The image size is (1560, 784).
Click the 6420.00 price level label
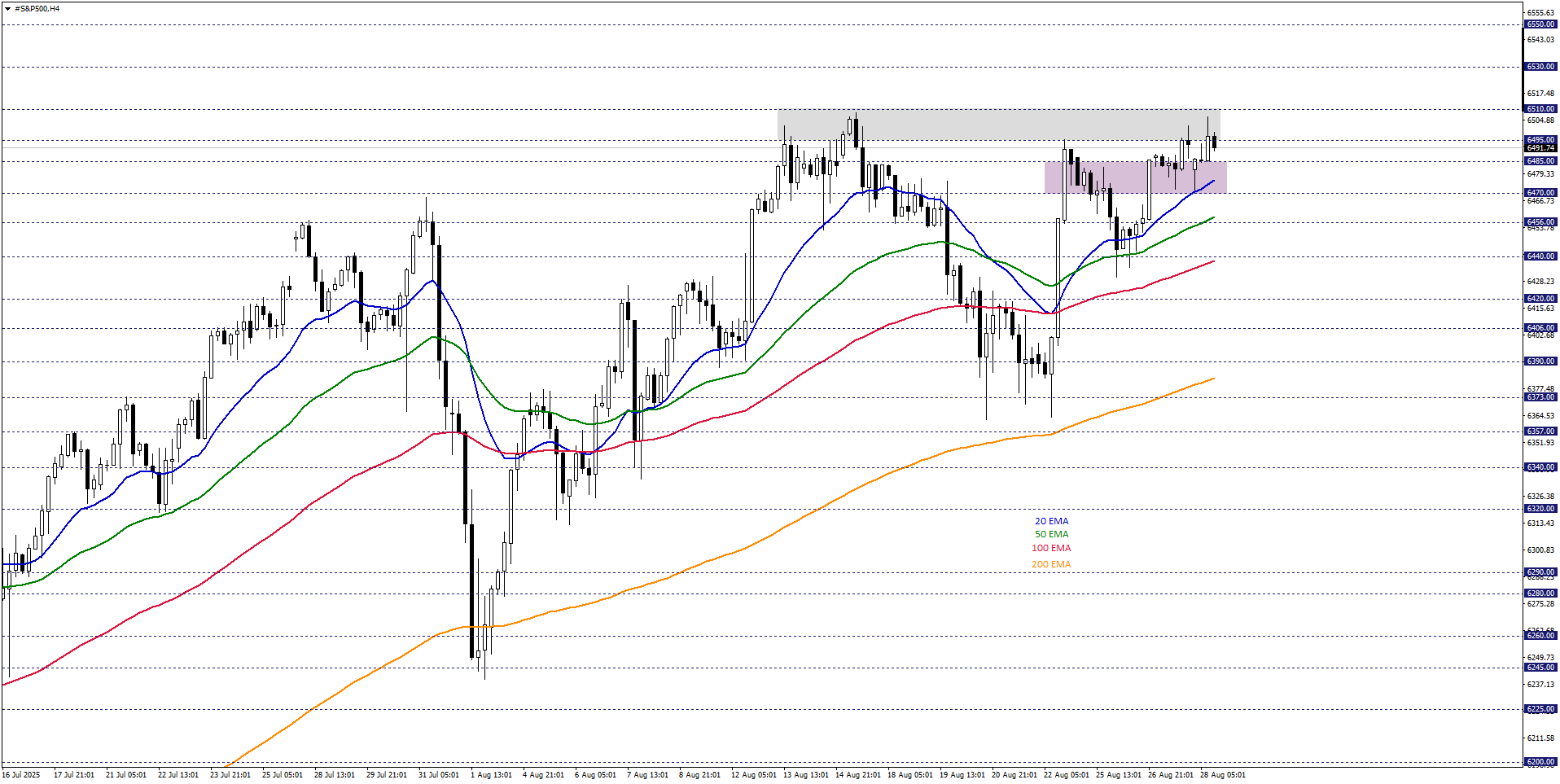1540,299
